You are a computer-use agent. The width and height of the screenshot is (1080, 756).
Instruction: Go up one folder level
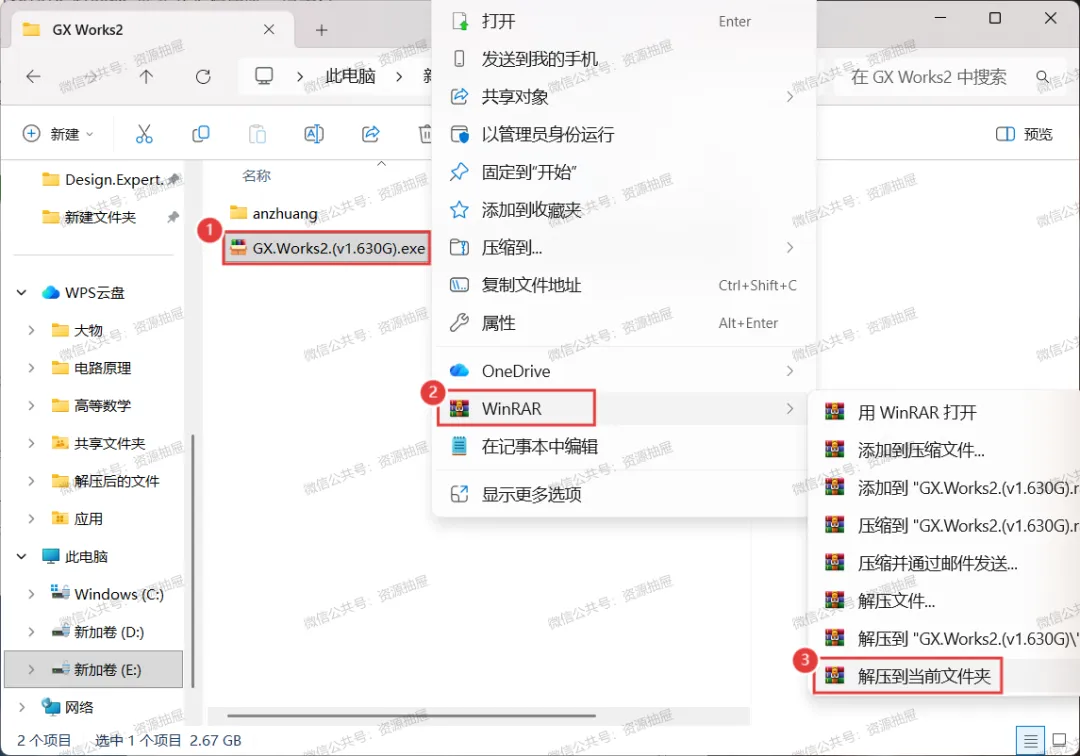click(x=146, y=76)
